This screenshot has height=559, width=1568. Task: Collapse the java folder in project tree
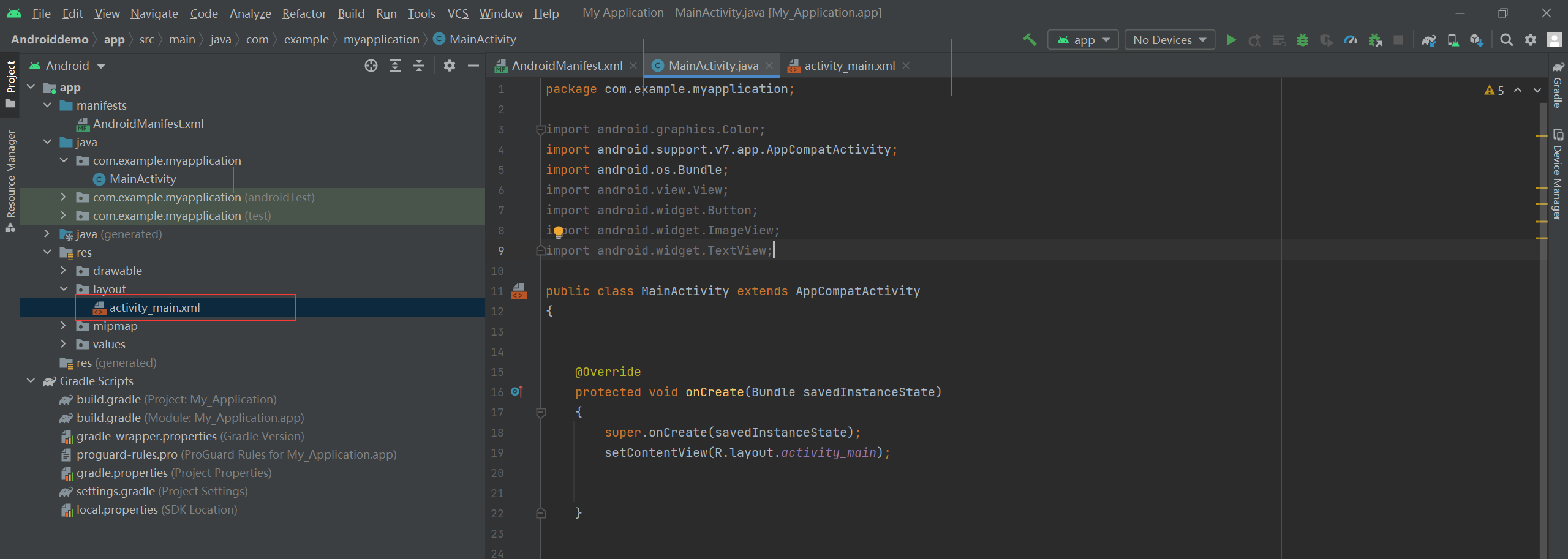click(47, 142)
